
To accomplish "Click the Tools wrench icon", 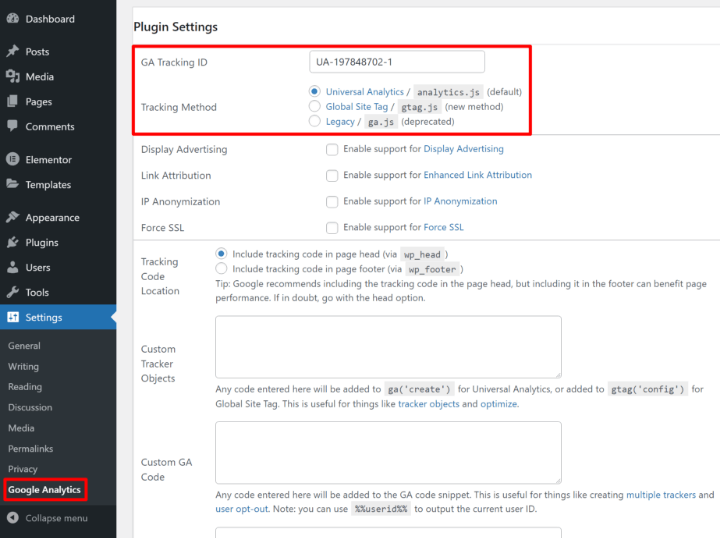I will click(12, 292).
